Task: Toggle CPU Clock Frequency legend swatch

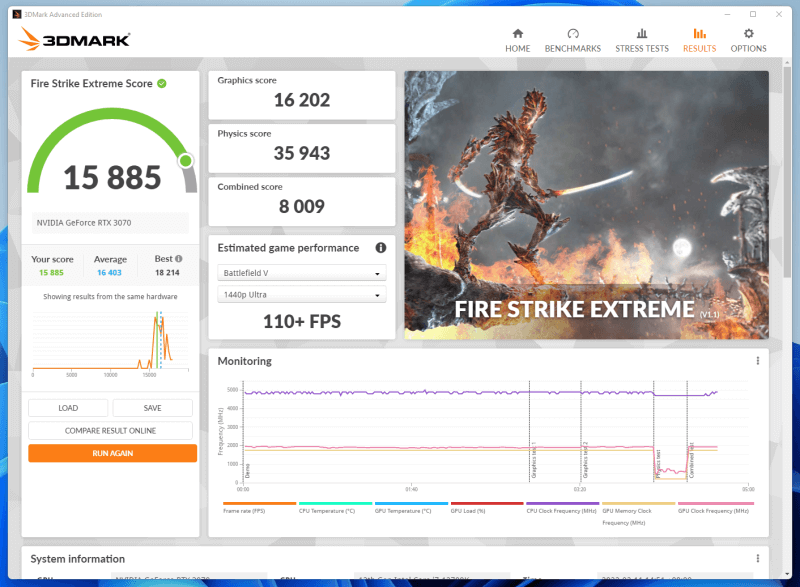Action: click(562, 503)
